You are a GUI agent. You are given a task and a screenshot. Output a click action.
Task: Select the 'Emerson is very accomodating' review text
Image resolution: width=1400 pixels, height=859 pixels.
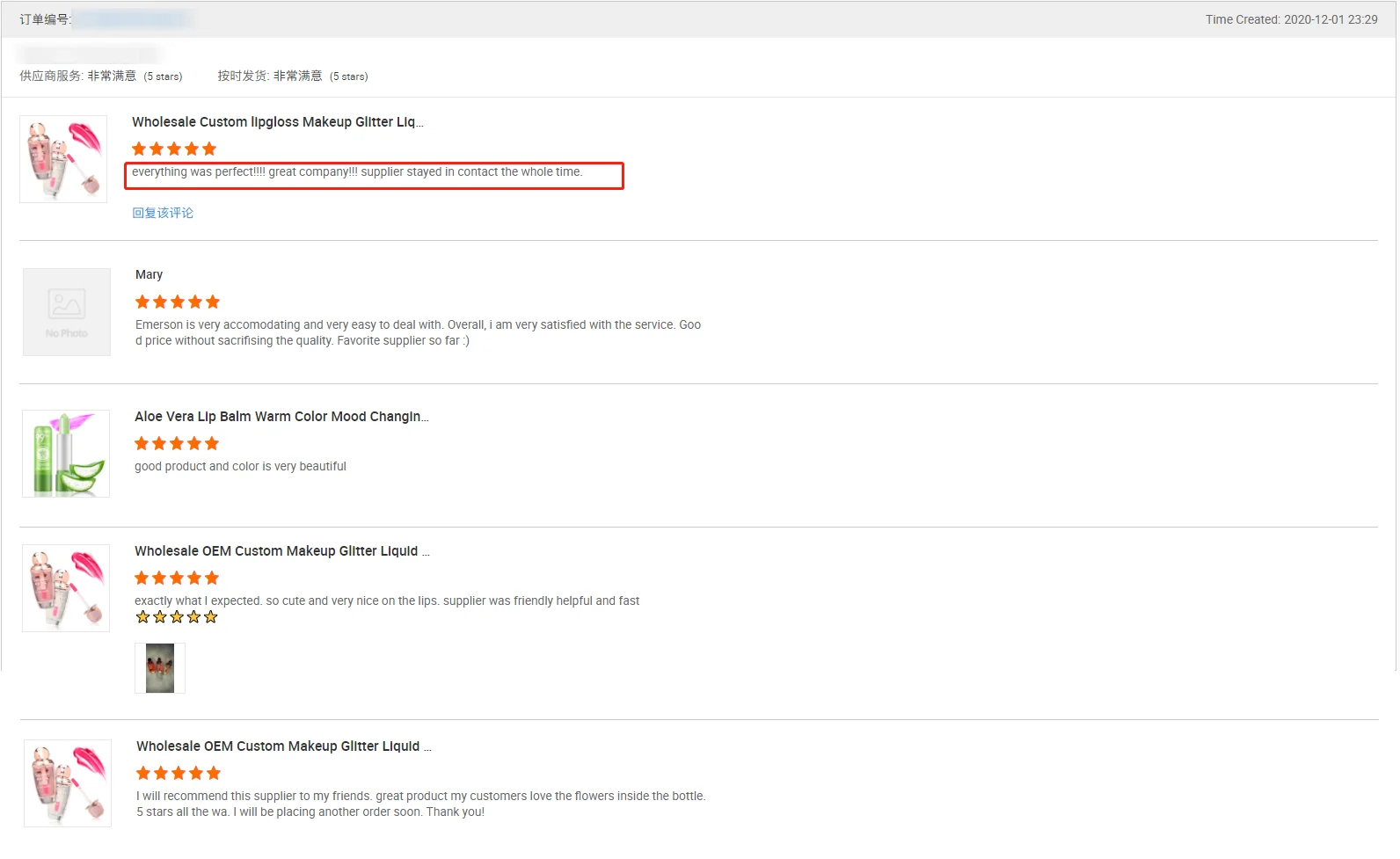tap(419, 333)
